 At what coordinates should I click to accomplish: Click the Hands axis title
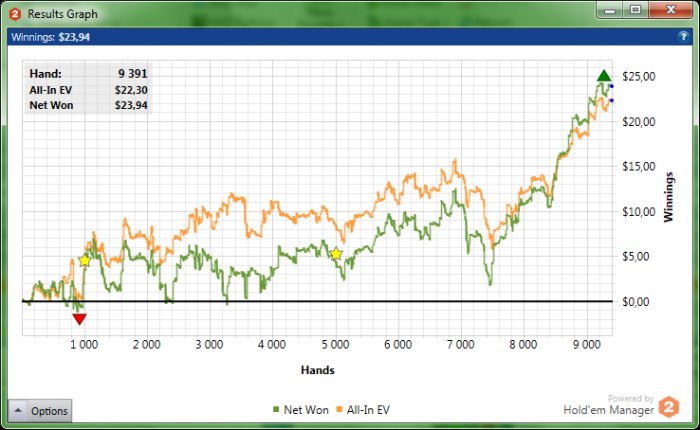click(317, 370)
